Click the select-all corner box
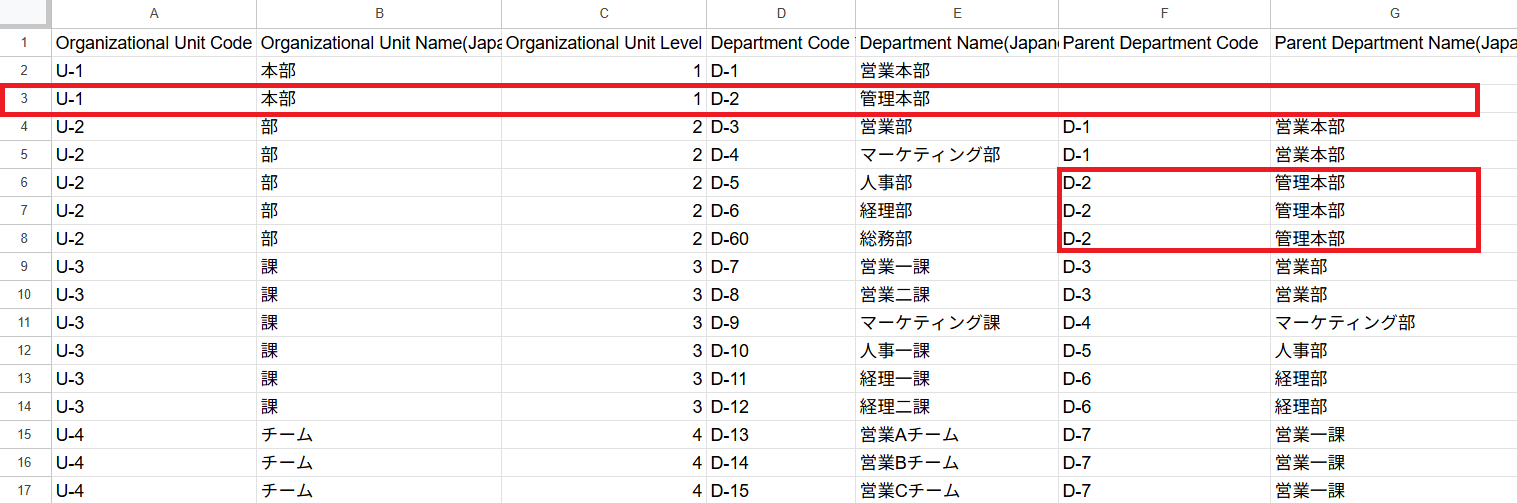Viewport: 1517px width, 503px height. (x=25, y=13)
